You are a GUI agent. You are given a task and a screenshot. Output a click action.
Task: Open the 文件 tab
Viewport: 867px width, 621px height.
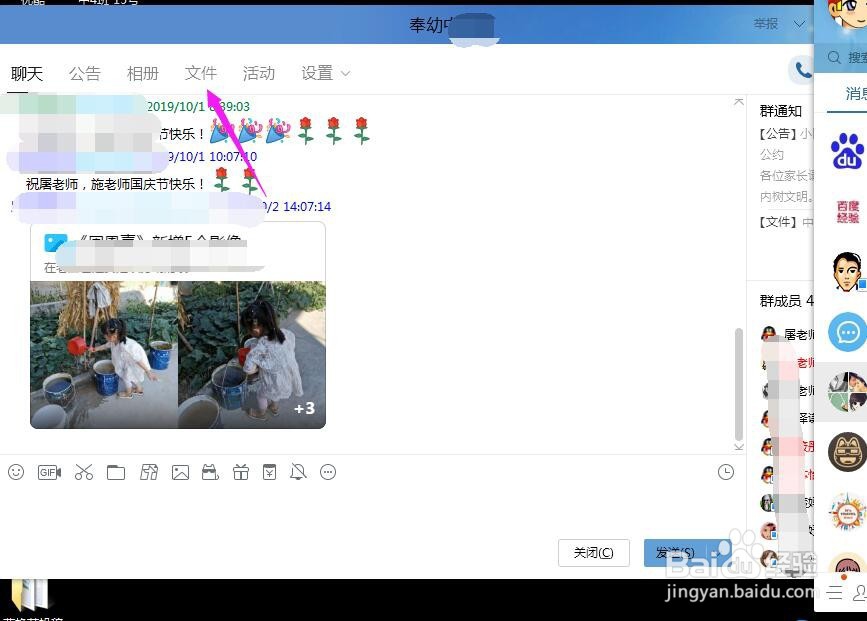point(201,73)
